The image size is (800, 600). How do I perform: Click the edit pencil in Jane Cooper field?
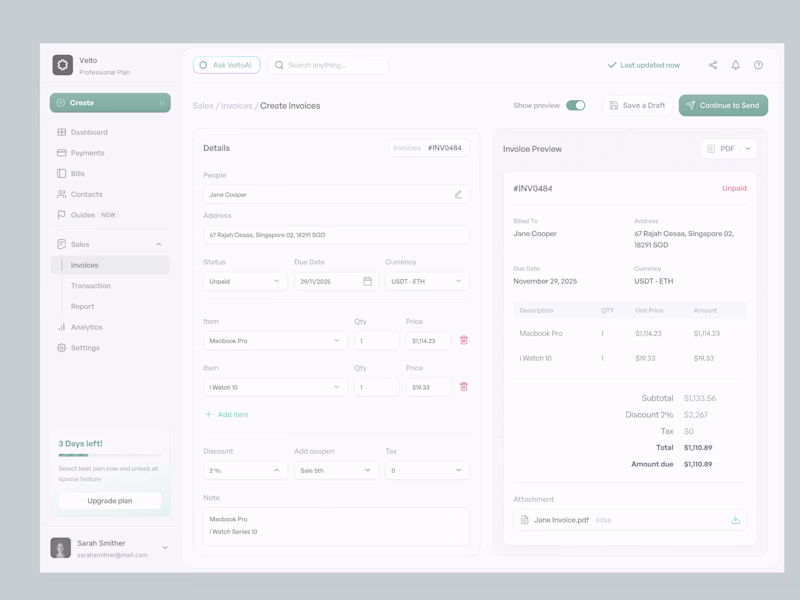tap(458, 194)
